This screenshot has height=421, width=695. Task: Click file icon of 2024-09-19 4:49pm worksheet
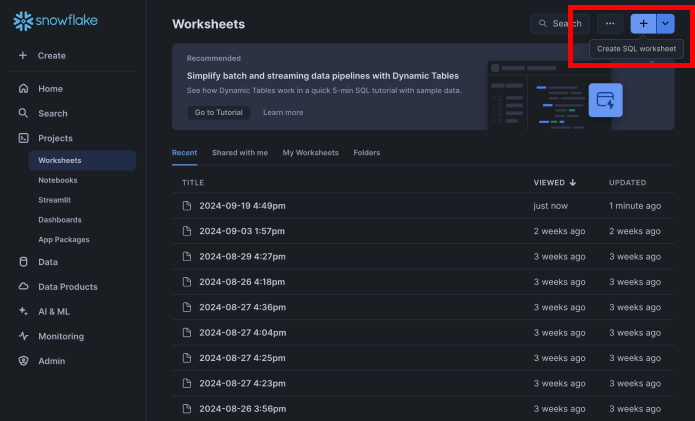click(x=187, y=206)
